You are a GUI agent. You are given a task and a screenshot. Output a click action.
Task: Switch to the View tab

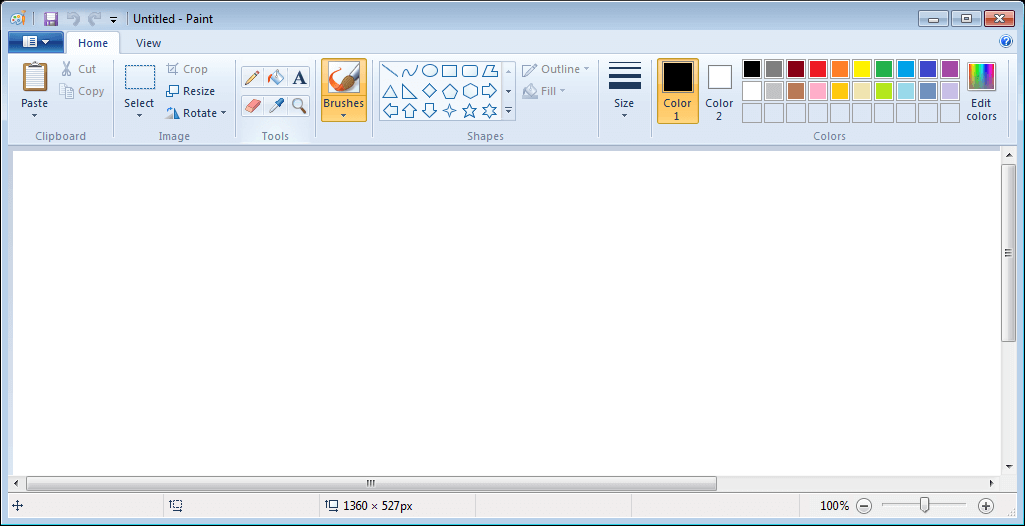pyautogui.click(x=148, y=43)
